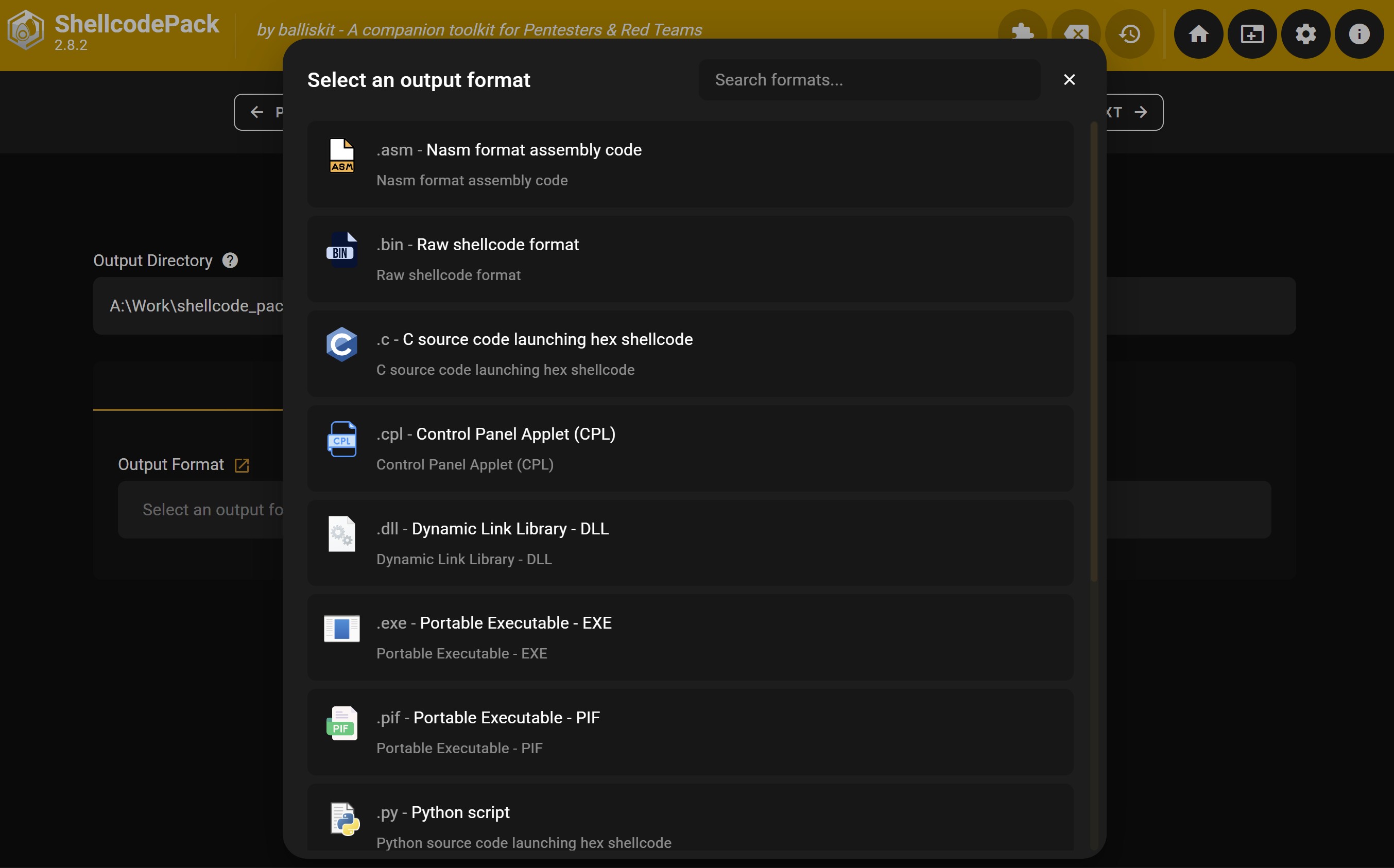
Task: Open the plugins puzzle icon
Action: point(1023,30)
